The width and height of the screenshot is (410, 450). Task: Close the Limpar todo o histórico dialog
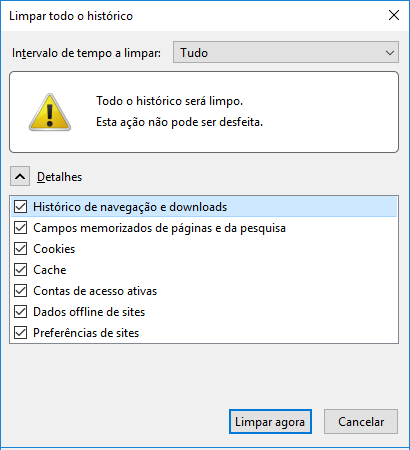coord(394,15)
